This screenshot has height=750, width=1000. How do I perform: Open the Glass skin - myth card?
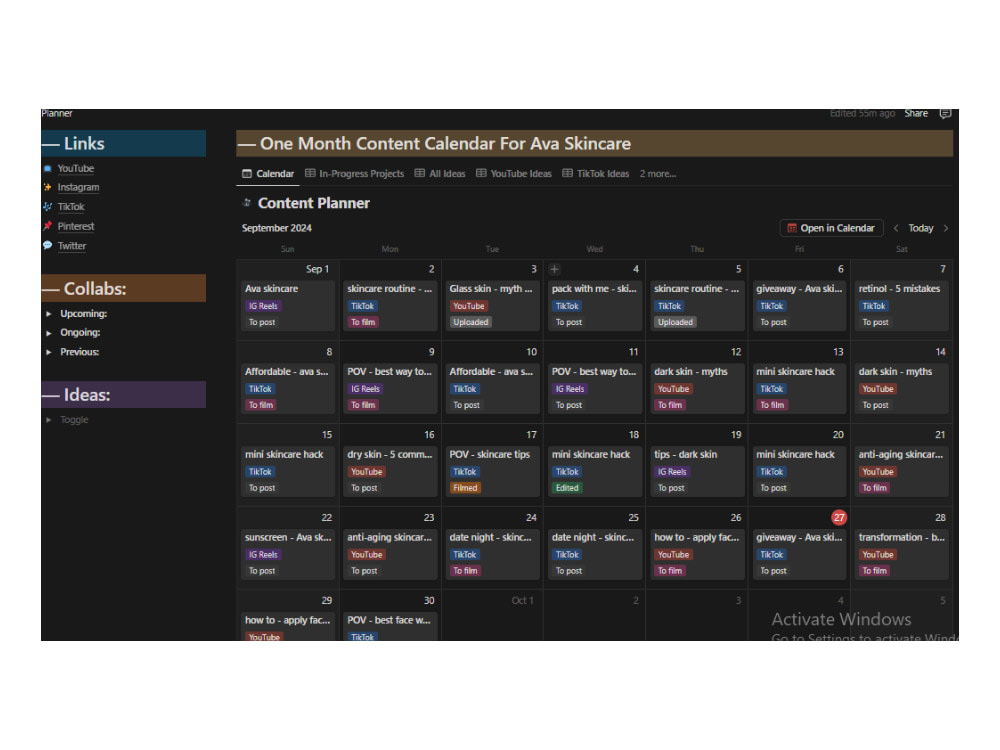click(492, 305)
